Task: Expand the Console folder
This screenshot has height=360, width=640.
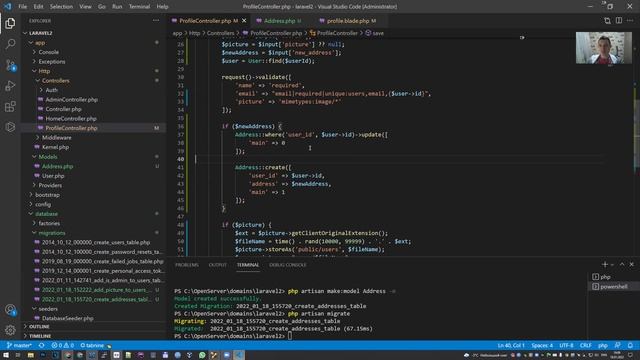Action: [49, 52]
